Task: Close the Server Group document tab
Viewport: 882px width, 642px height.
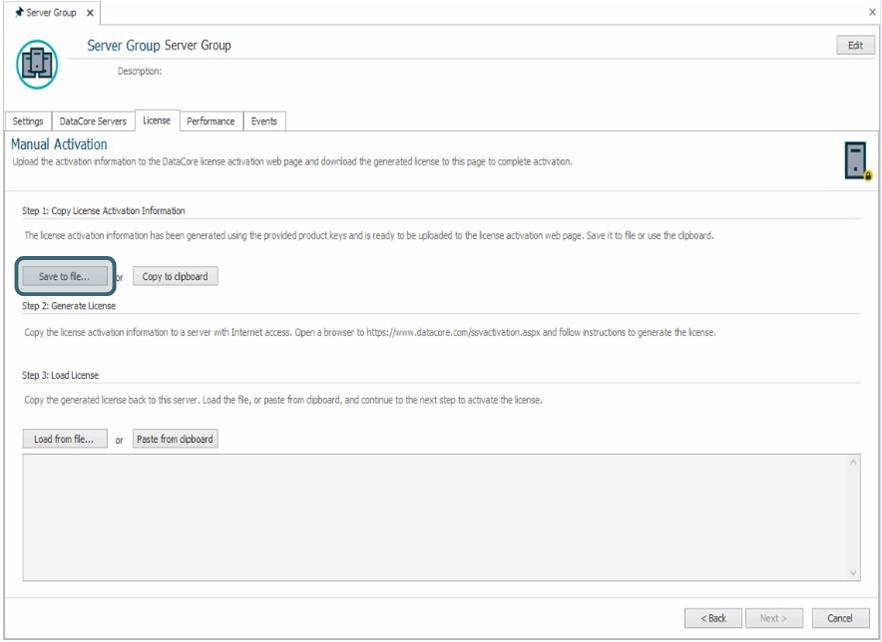Action: (x=89, y=13)
